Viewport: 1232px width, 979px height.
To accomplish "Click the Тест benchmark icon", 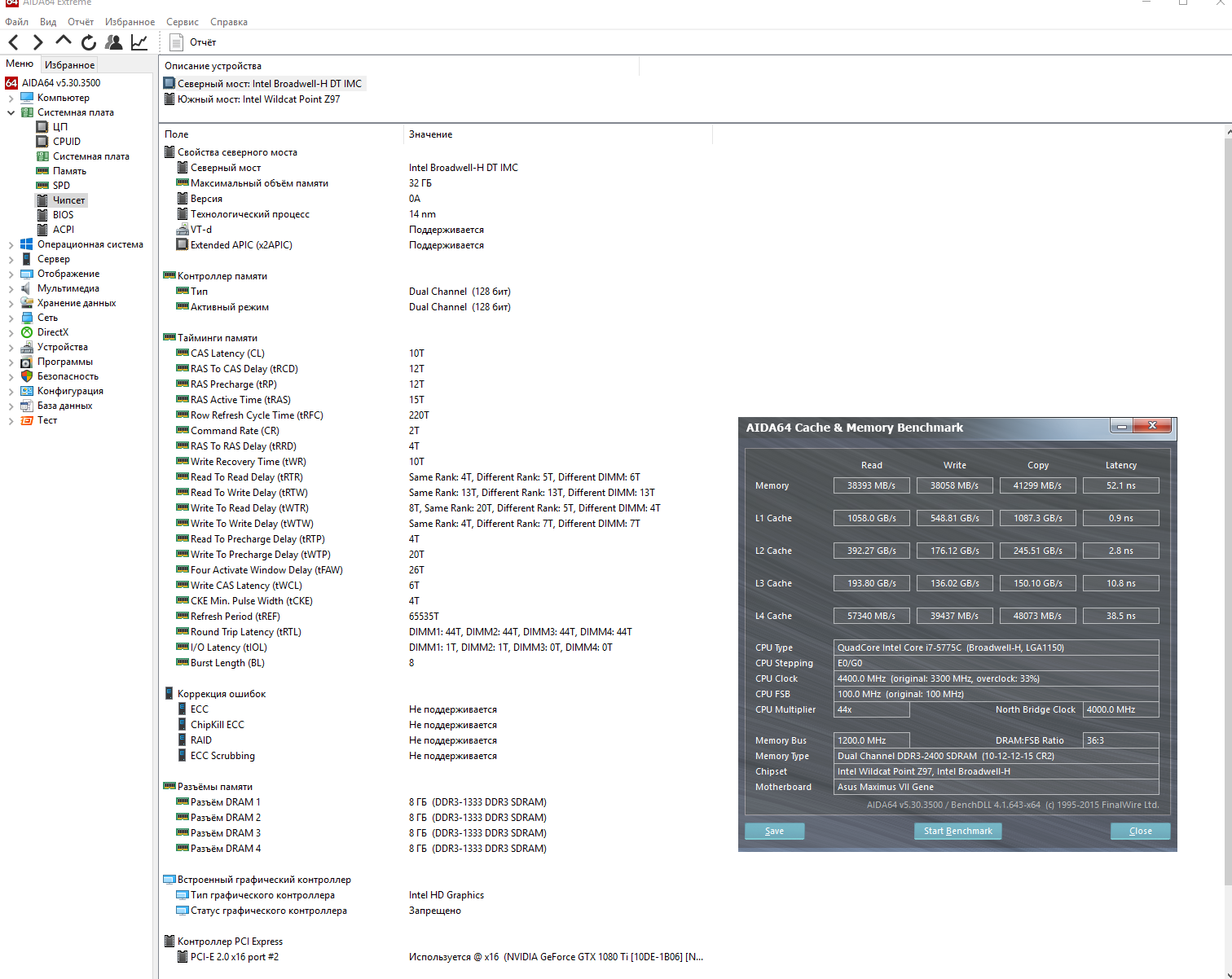I will [27, 420].
